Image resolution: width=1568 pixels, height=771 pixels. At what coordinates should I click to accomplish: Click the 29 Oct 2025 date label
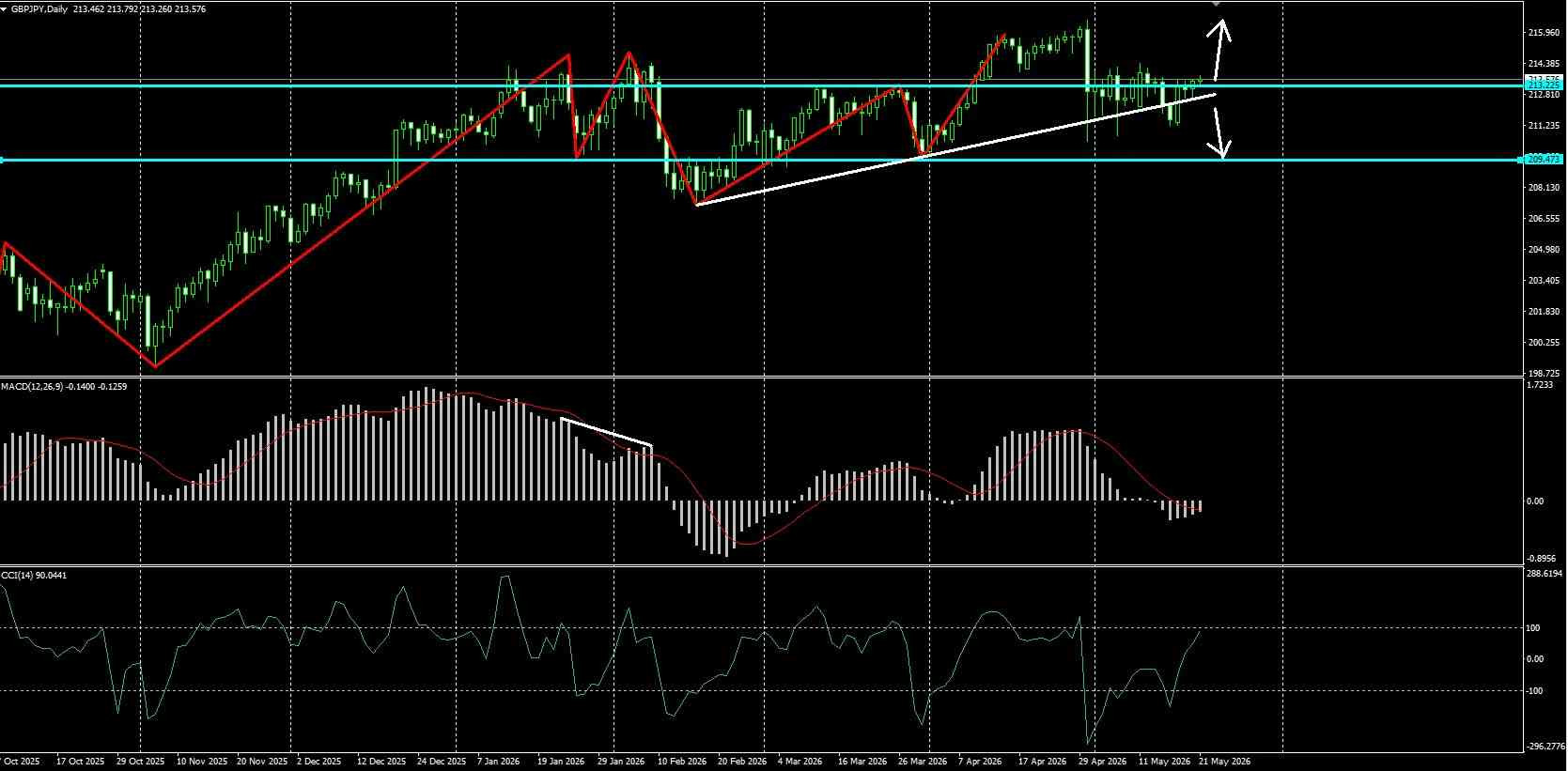(x=141, y=762)
